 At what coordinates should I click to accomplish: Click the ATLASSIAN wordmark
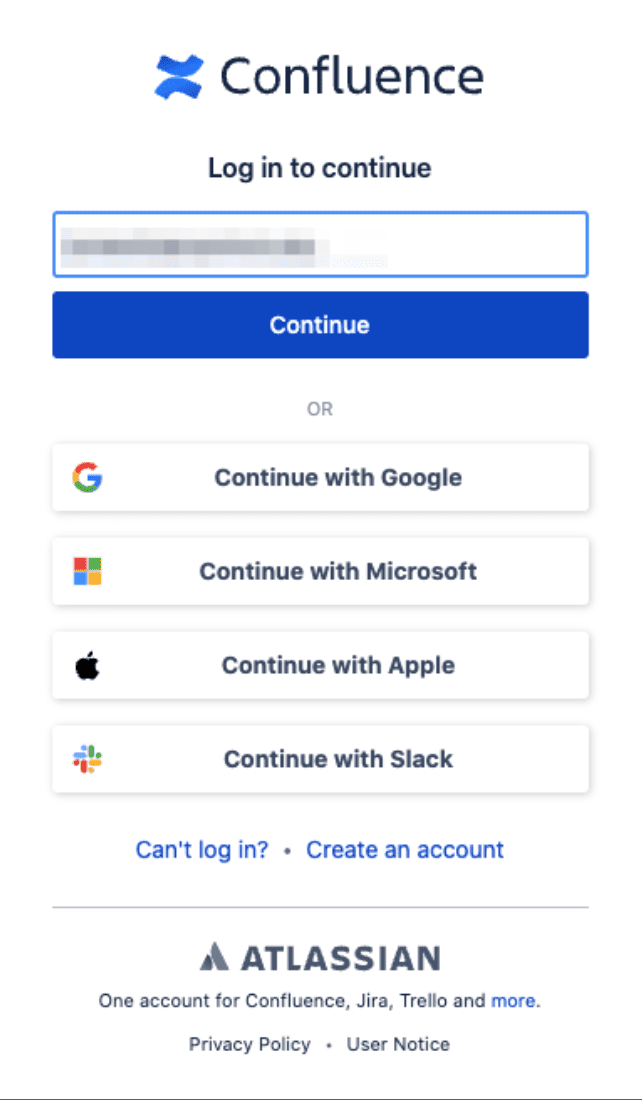[x=341, y=958]
